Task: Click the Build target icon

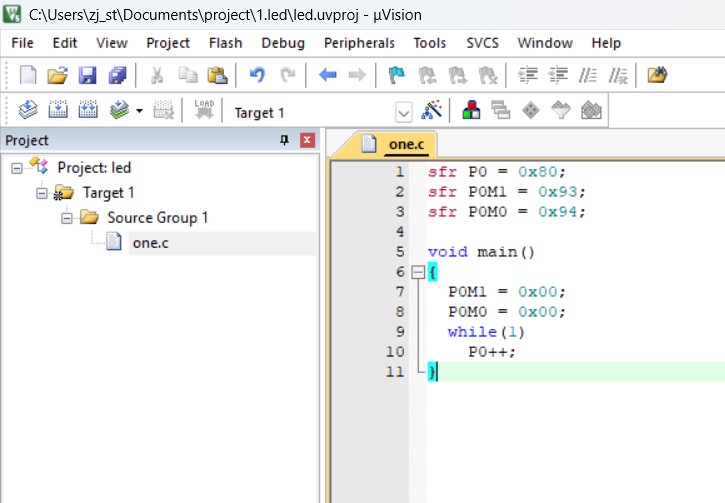Action: (x=58, y=110)
